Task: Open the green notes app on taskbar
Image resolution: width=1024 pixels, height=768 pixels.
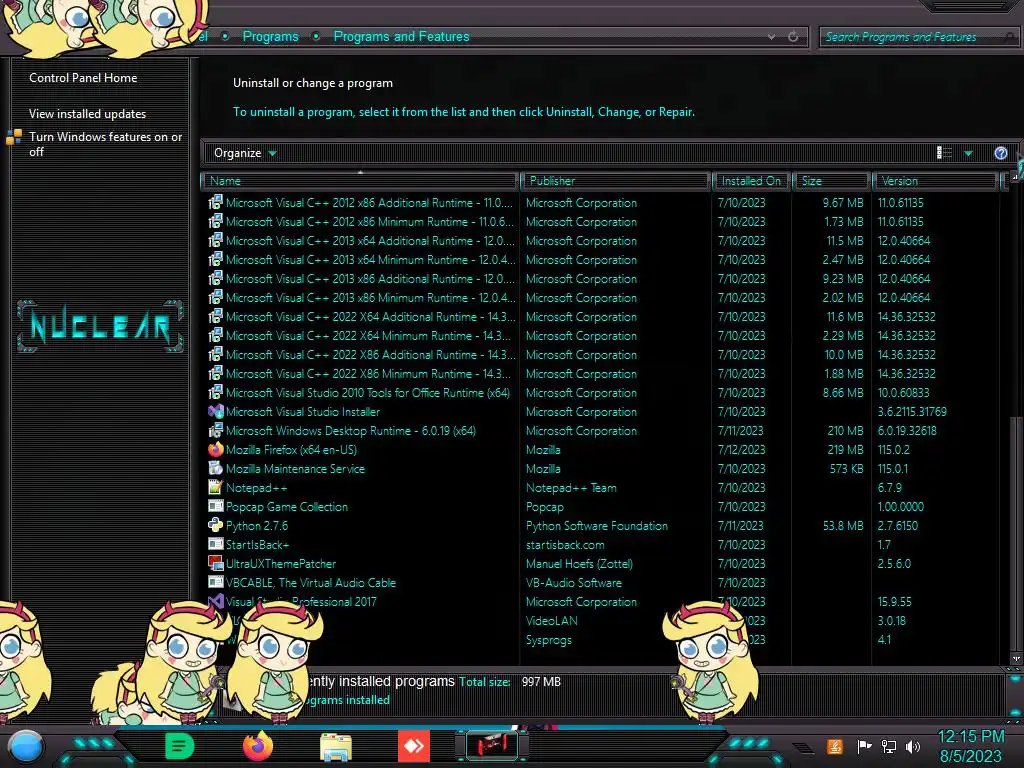Action: pos(179,746)
